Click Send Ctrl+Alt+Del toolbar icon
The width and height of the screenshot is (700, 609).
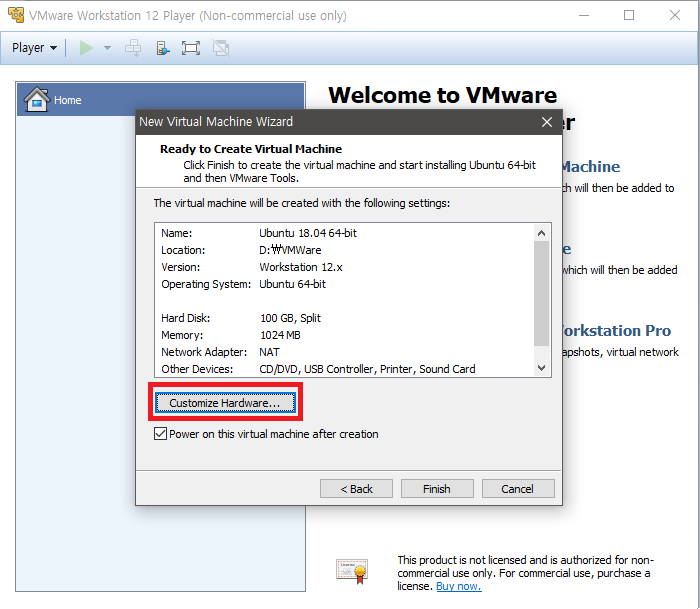133,48
